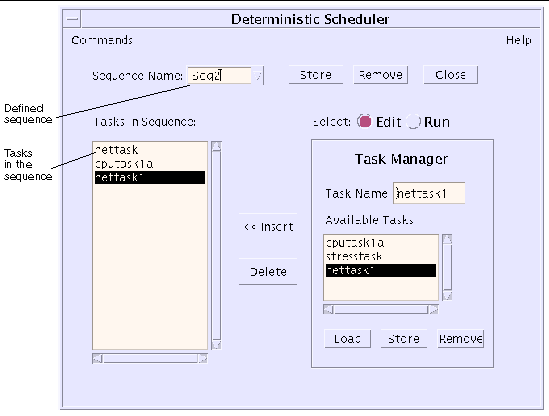
Task: Select the Edit radio button
Action: pos(364,122)
